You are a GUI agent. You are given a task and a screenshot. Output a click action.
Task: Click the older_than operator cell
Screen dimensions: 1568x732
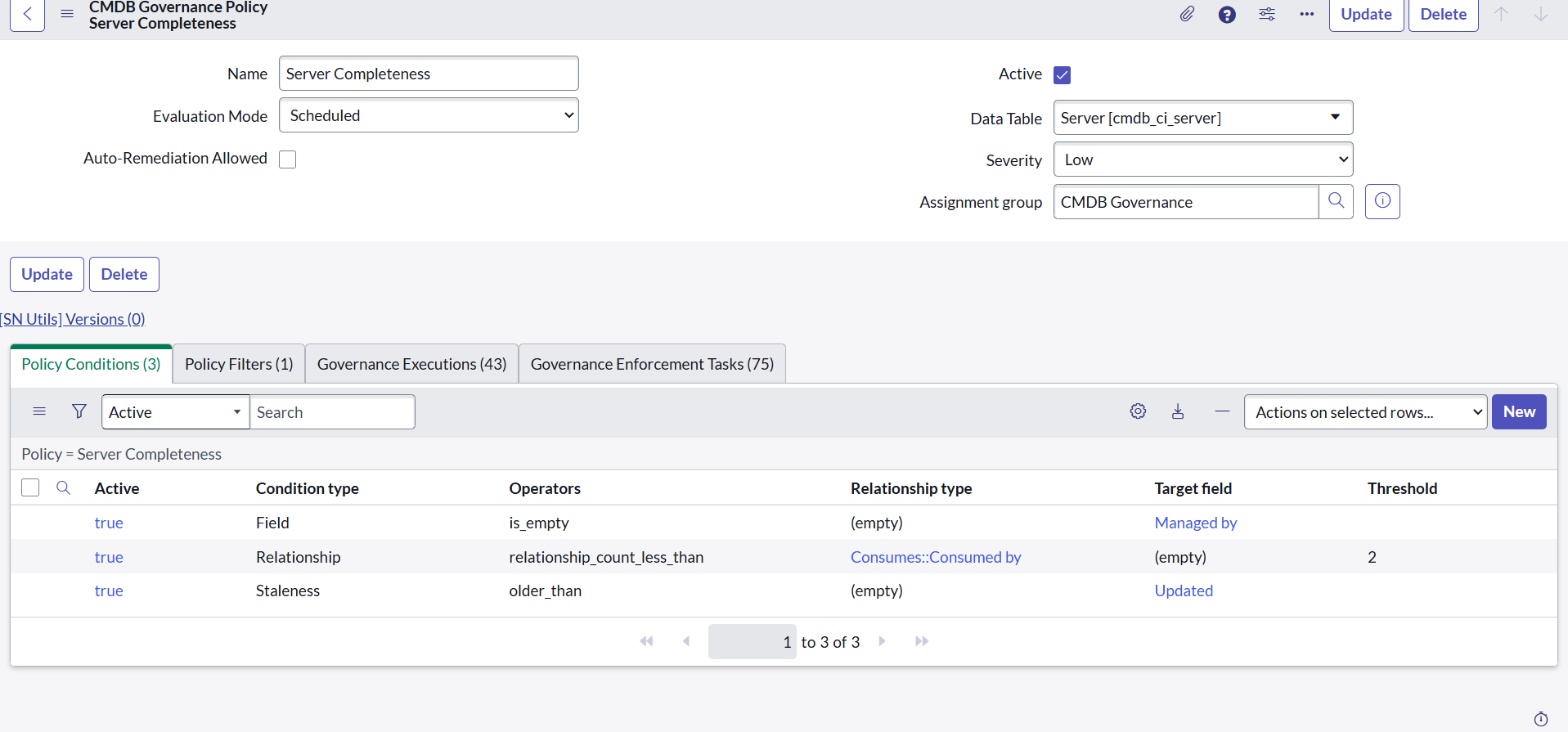(545, 591)
